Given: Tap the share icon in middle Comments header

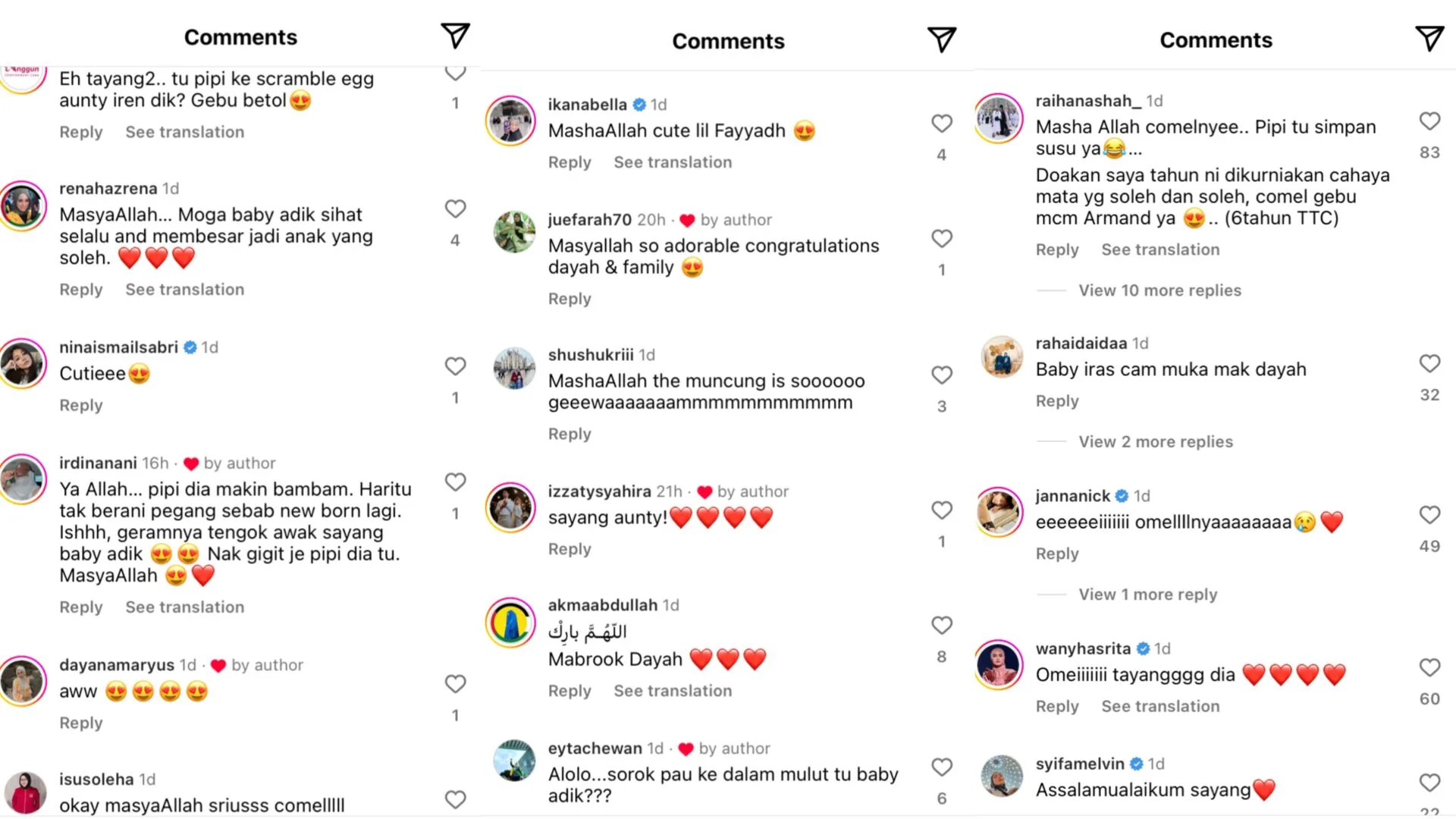Looking at the screenshot, I should tap(942, 39).
